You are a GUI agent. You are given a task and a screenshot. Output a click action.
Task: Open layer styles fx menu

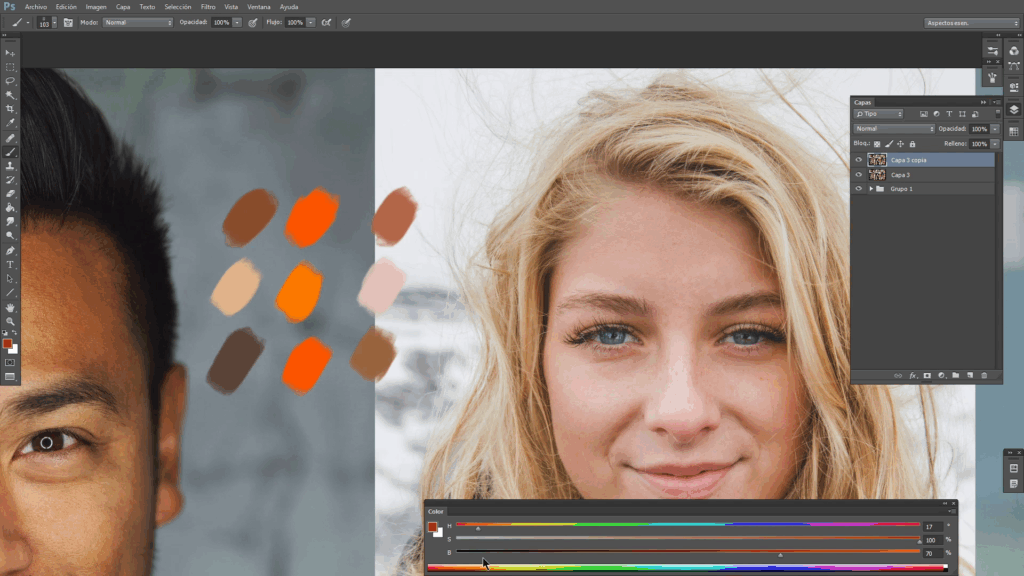coord(913,376)
